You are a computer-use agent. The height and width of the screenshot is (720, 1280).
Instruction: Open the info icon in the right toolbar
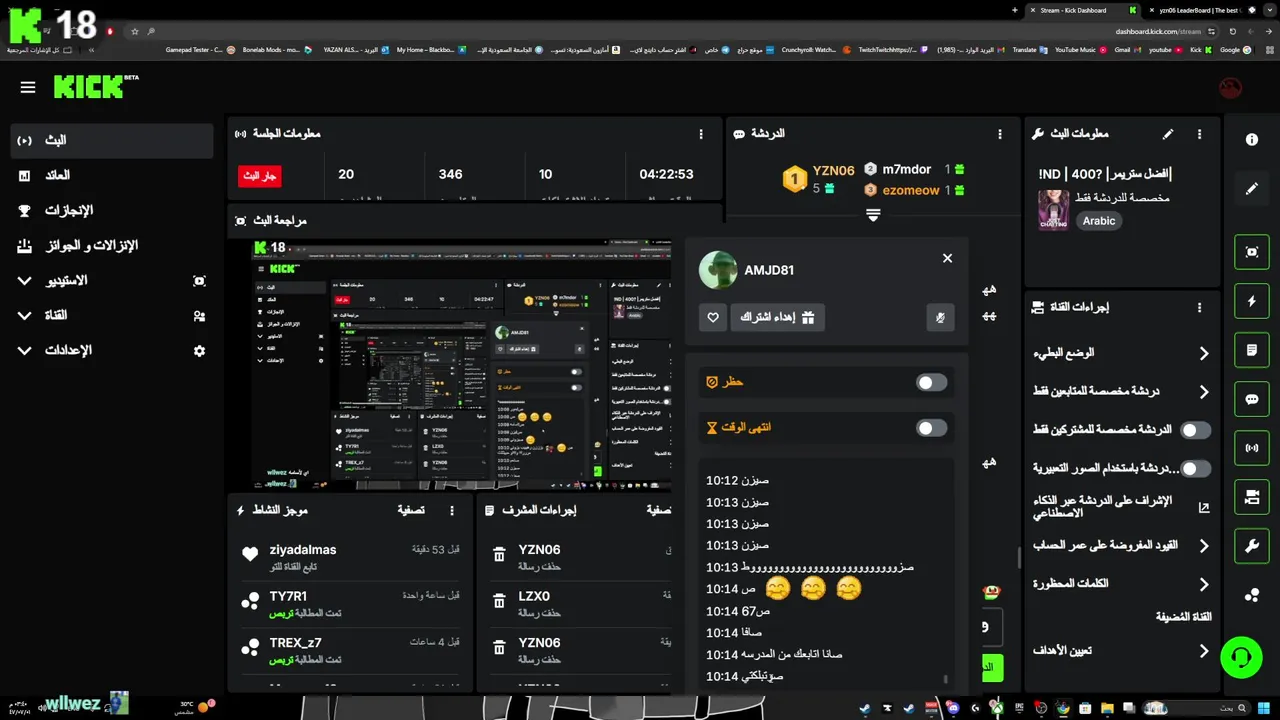tap(1251, 139)
